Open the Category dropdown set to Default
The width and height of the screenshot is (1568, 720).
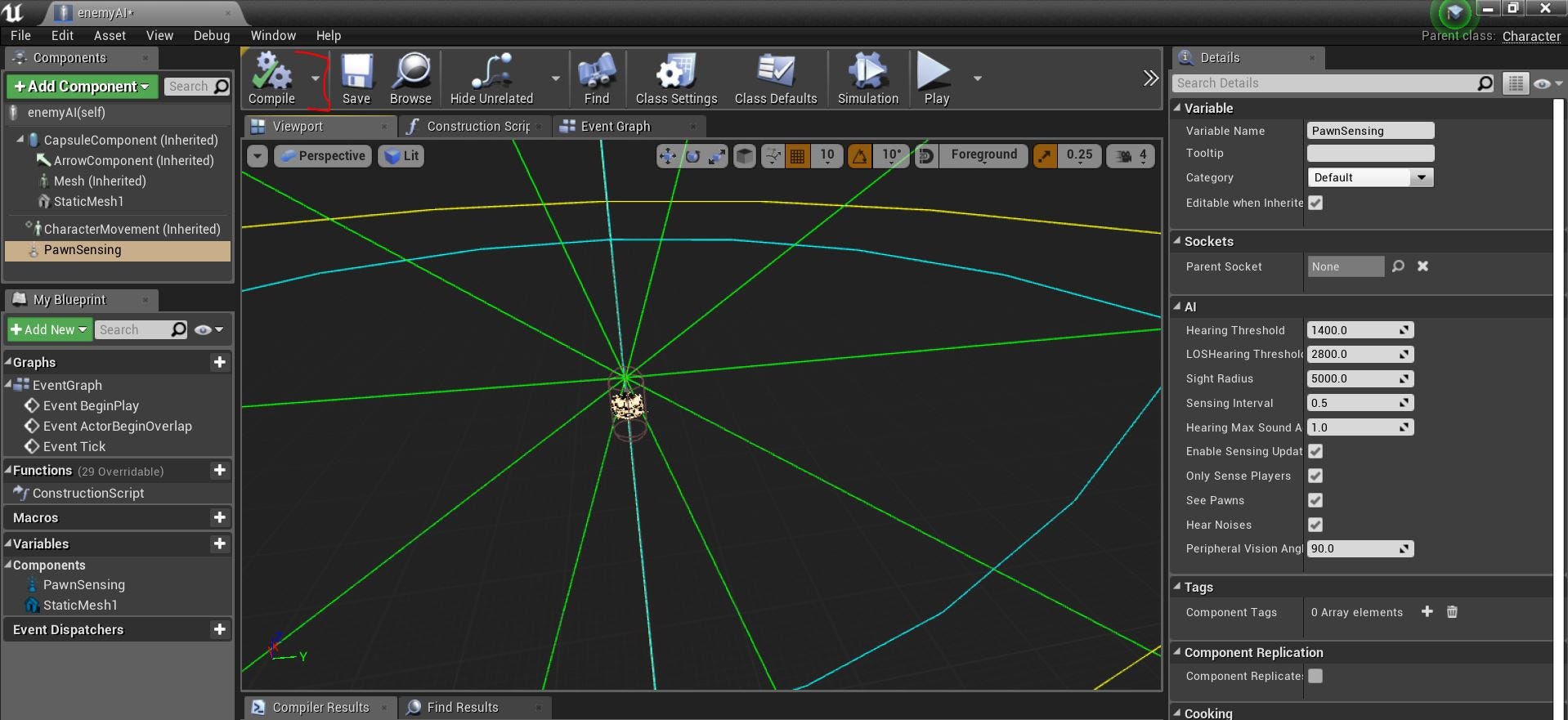click(1369, 177)
